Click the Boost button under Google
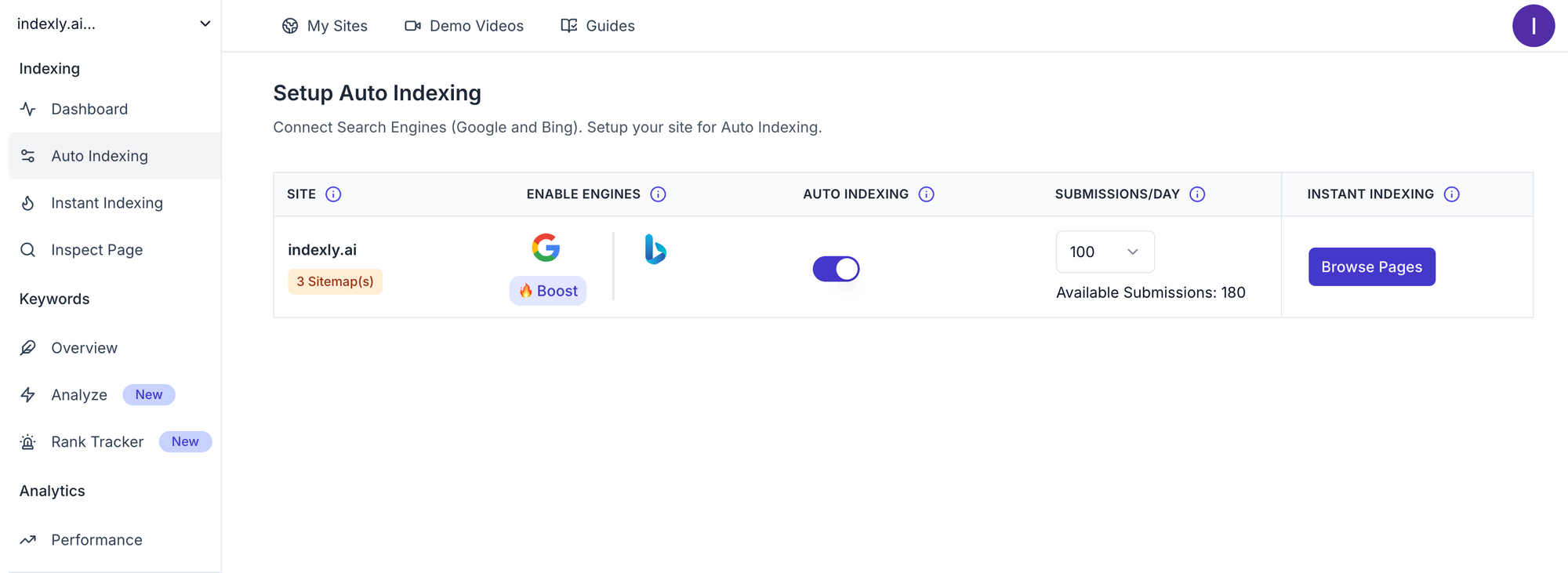 coord(548,291)
